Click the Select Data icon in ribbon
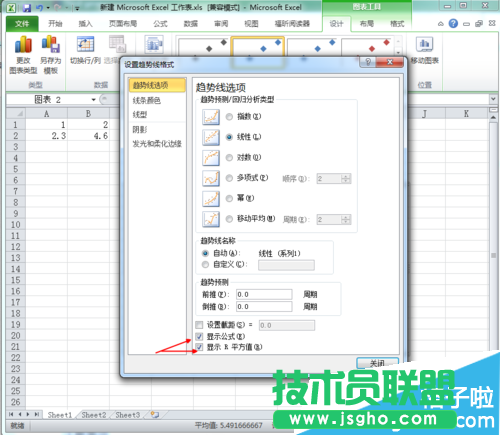Screen dimensions: 500x435 tap(117, 44)
